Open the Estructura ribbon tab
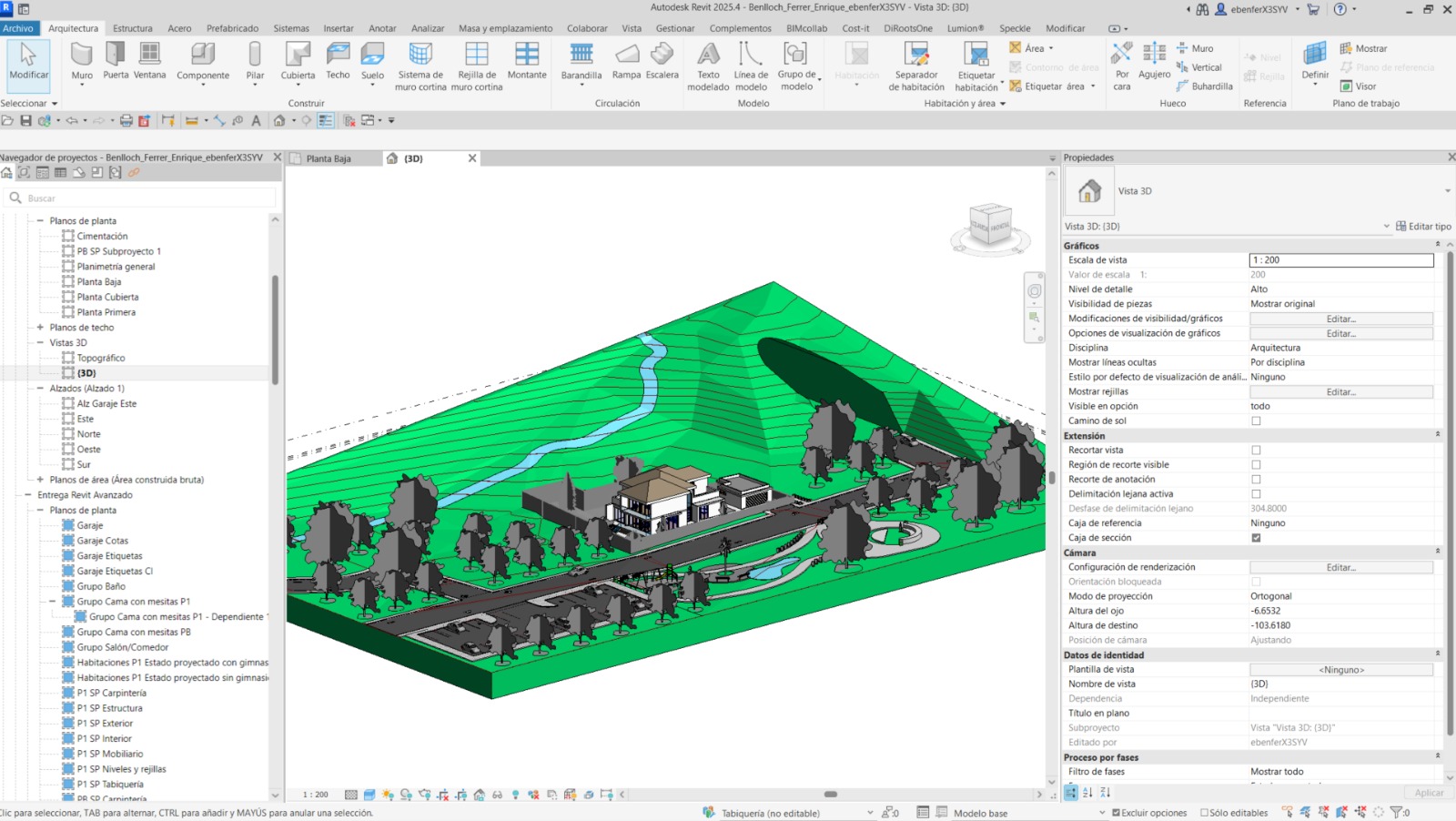This screenshot has height=821, width=1456. pos(133,28)
